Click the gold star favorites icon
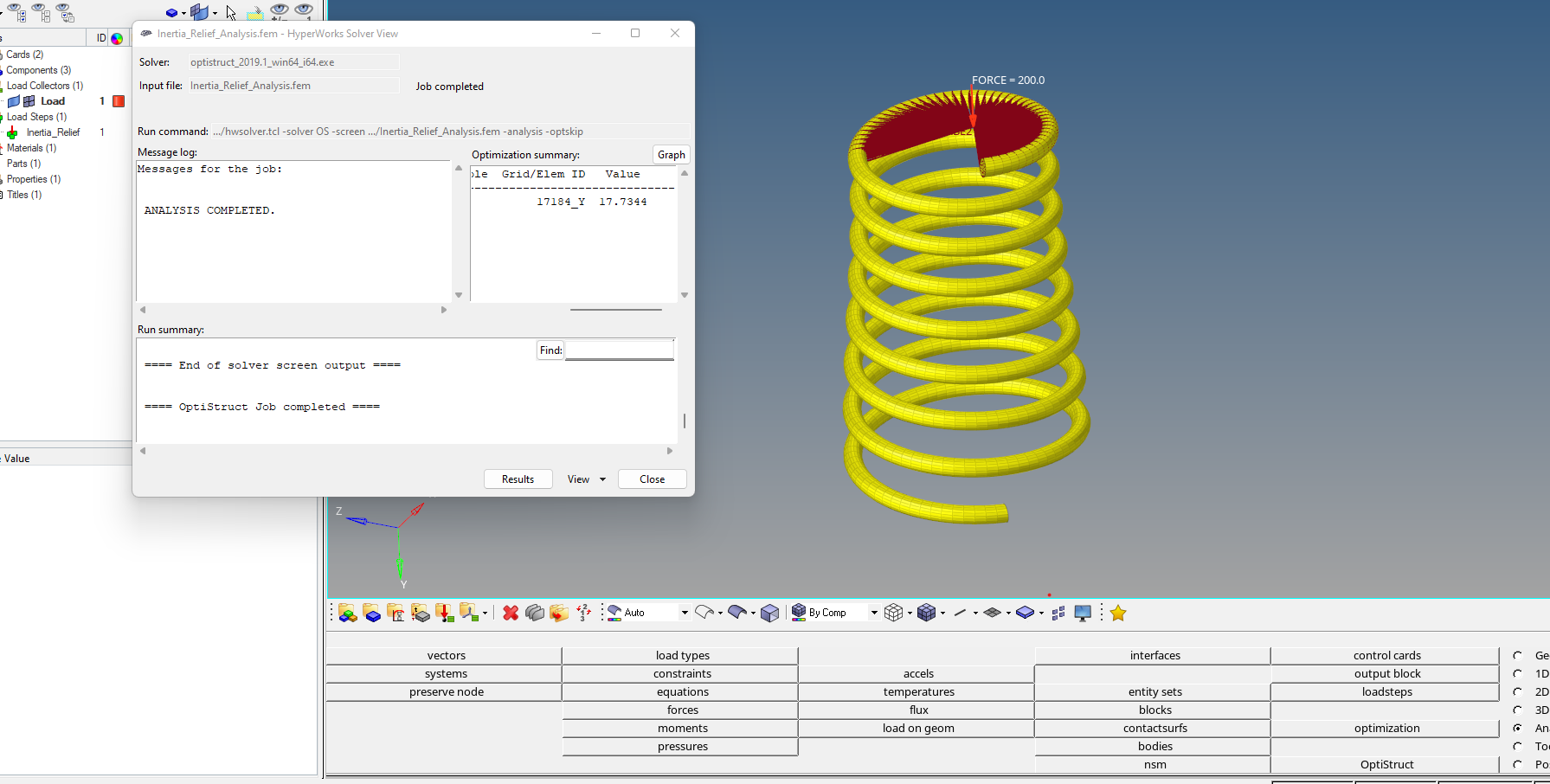1550x784 pixels. (x=1118, y=613)
